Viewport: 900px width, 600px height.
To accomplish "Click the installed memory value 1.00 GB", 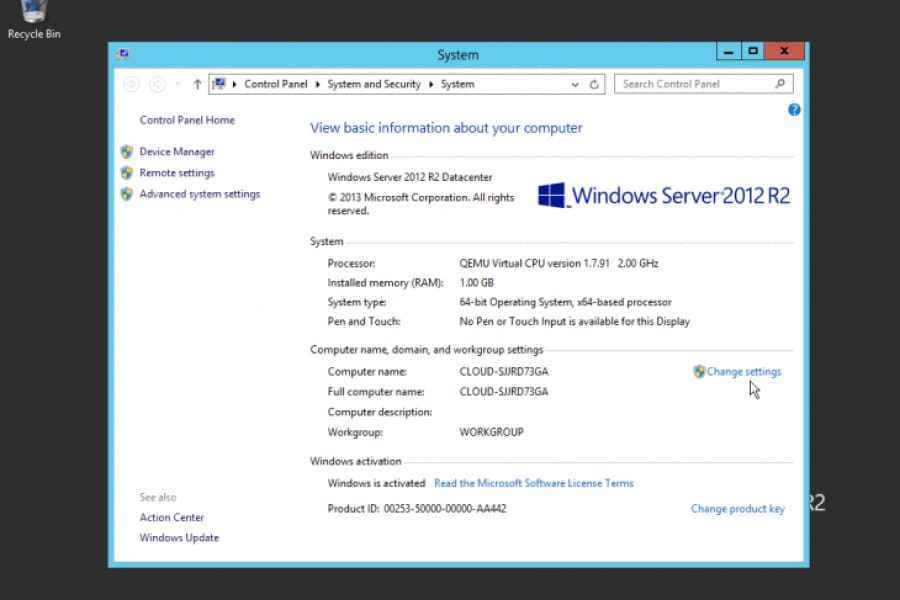I will 476,282.
